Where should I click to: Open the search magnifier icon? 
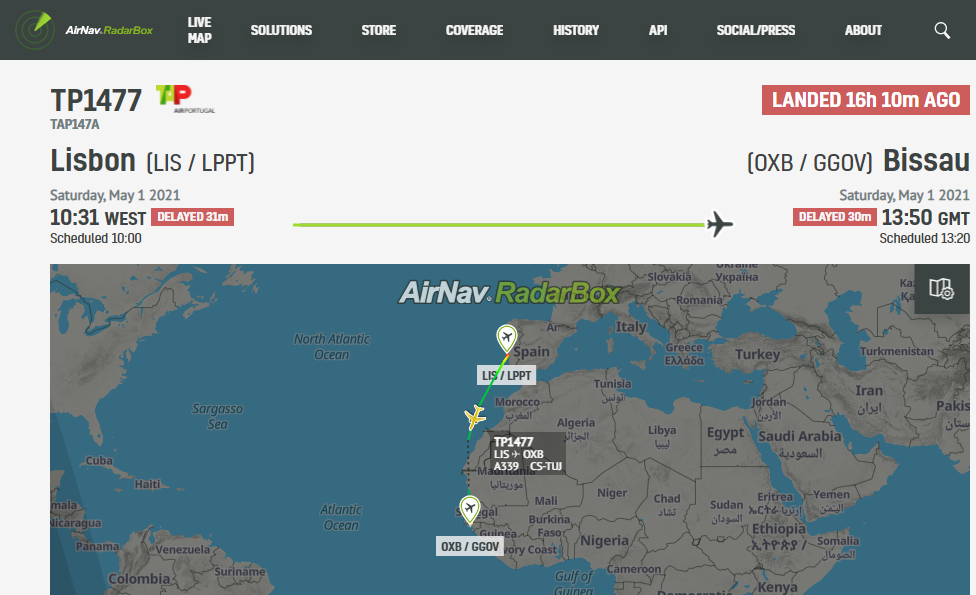[x=942, y=30]
